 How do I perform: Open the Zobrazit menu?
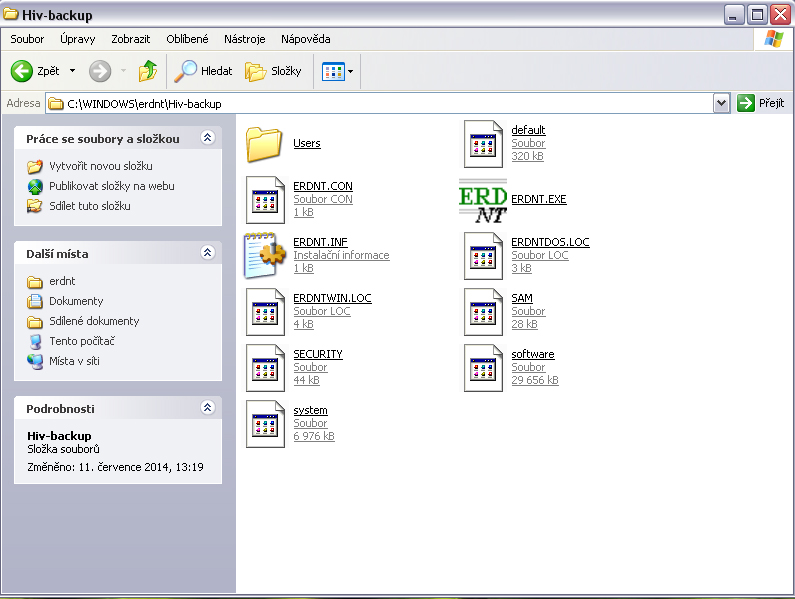click(x=131, y=39)
